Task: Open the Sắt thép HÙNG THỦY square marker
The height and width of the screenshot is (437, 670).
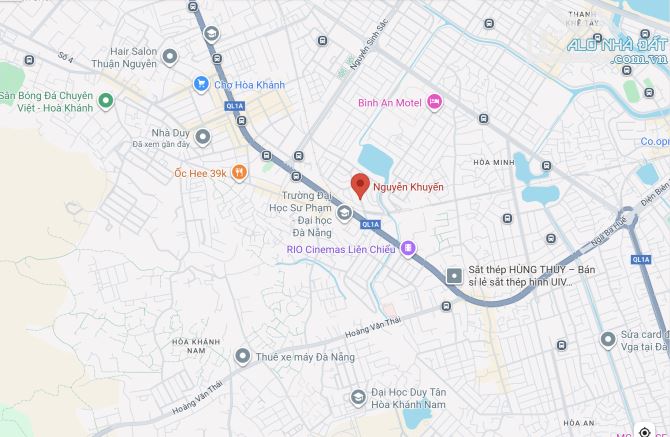Action: 454,276
